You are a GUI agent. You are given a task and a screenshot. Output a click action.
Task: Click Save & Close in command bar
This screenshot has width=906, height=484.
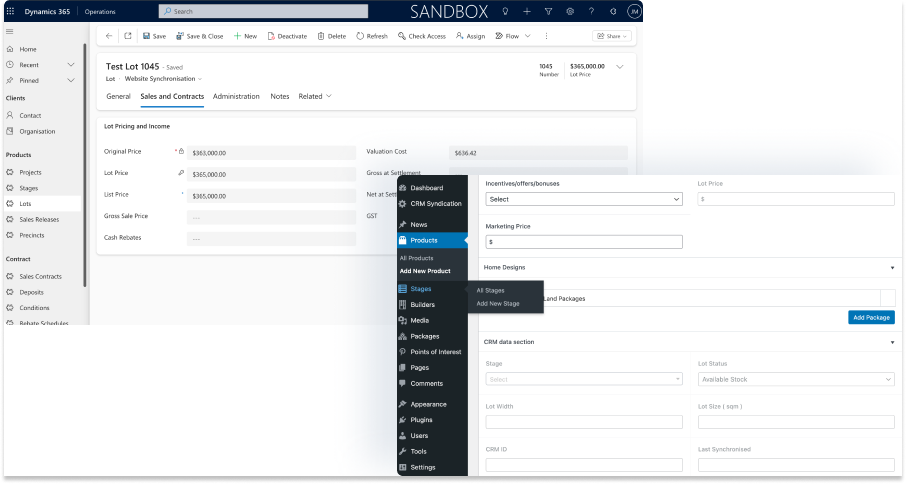pos(200,36)
